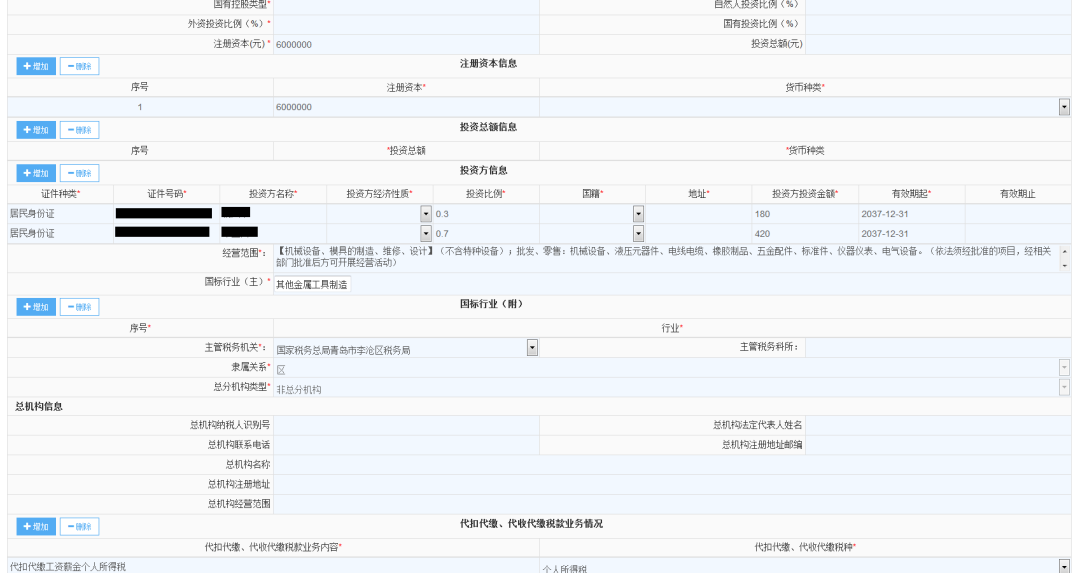Viewport: 1080px width, 573px height.
Task: Open 货币种类 dropdown in 注册资本 row 1
Action: pos(1064,107)
